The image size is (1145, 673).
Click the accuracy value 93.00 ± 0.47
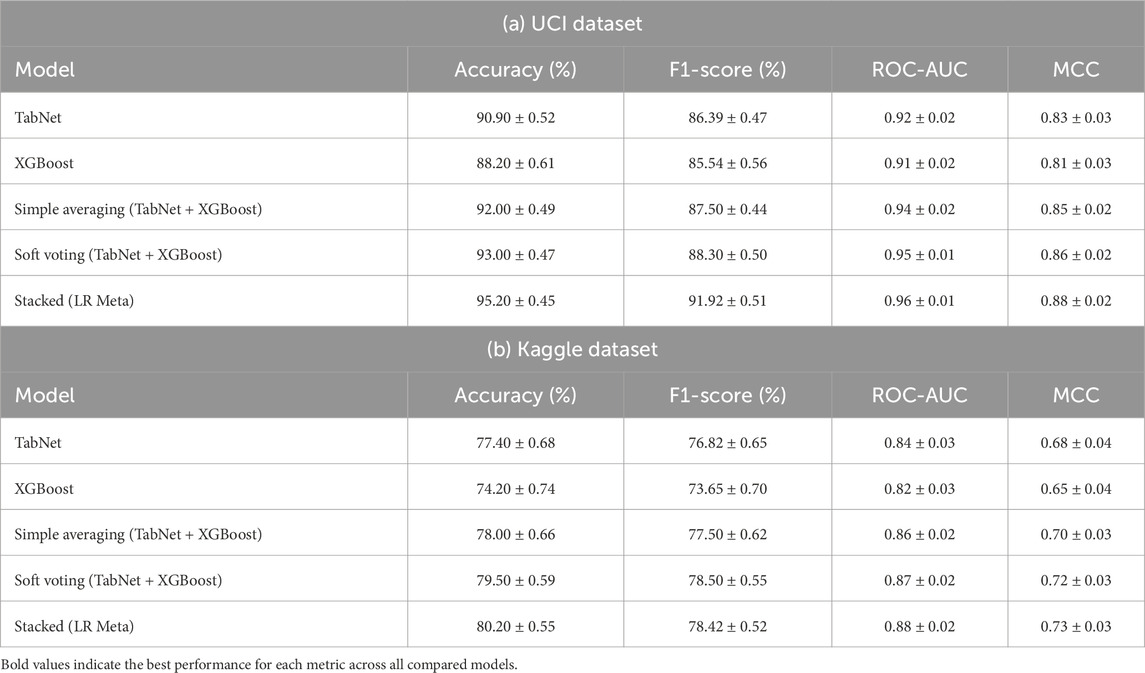tap(516, 254)
